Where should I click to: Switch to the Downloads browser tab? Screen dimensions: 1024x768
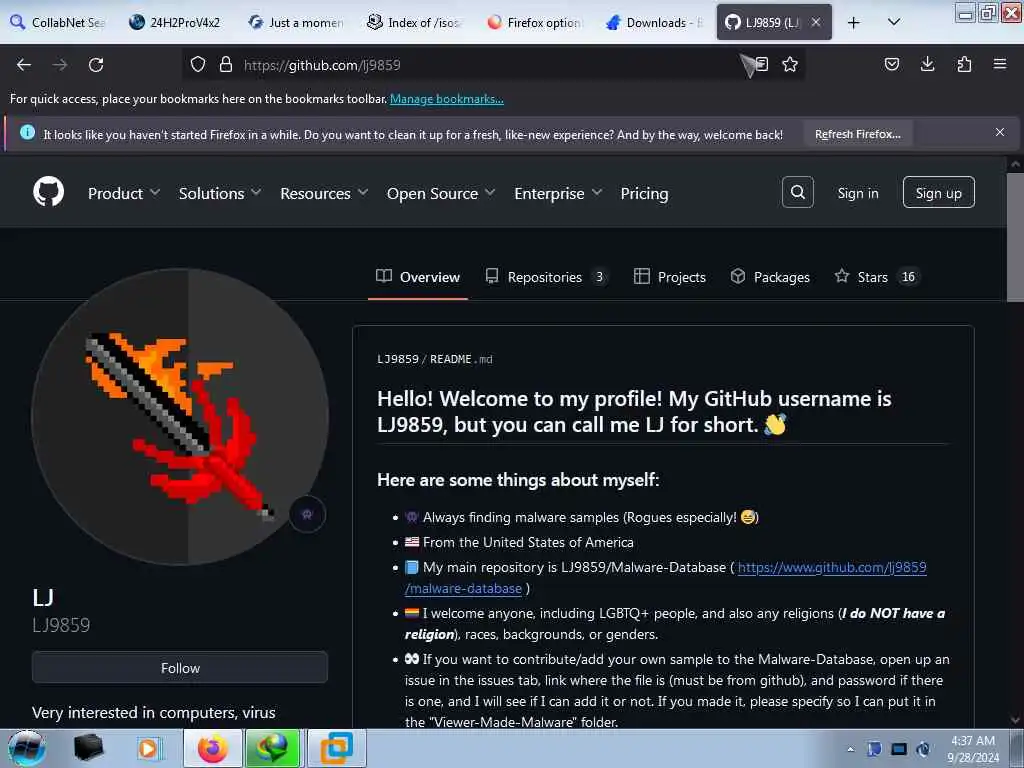pyautogui.click(x=654, y=22)
